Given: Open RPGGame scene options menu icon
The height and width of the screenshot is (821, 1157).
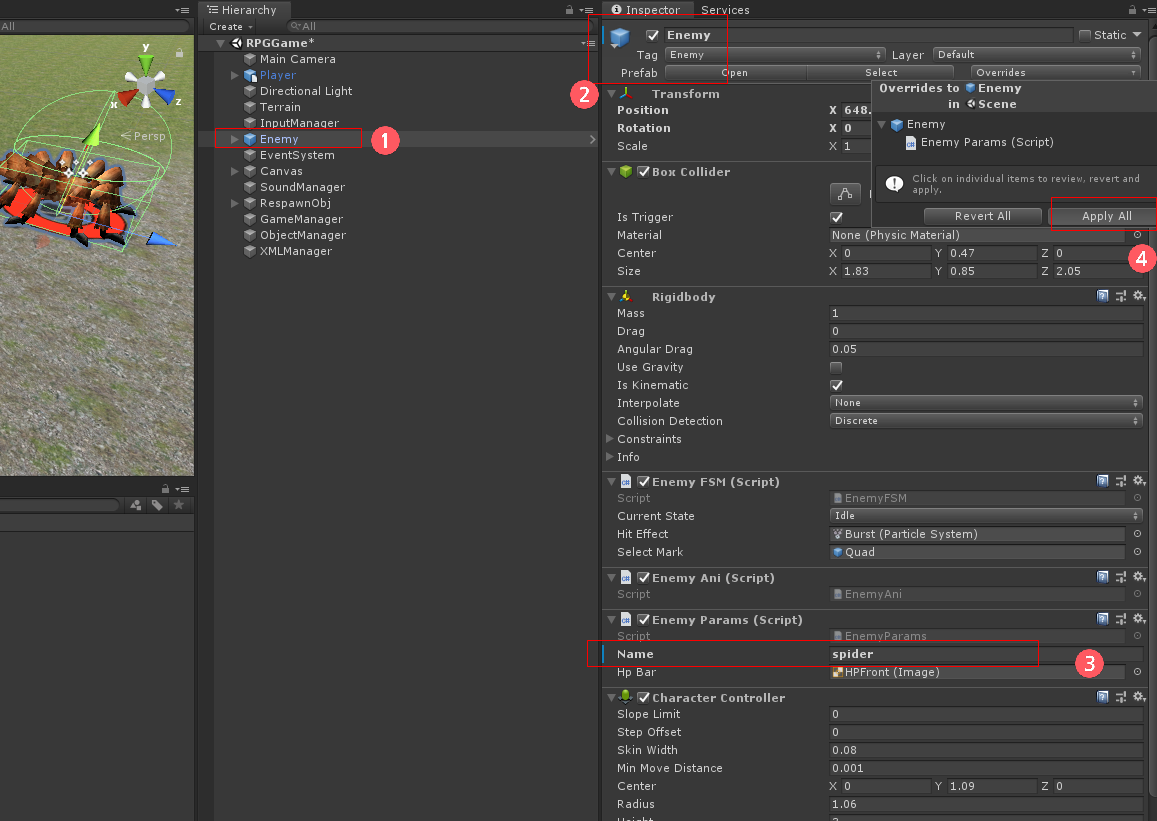Looking at the screenshot, I should [x=589, y=44].
